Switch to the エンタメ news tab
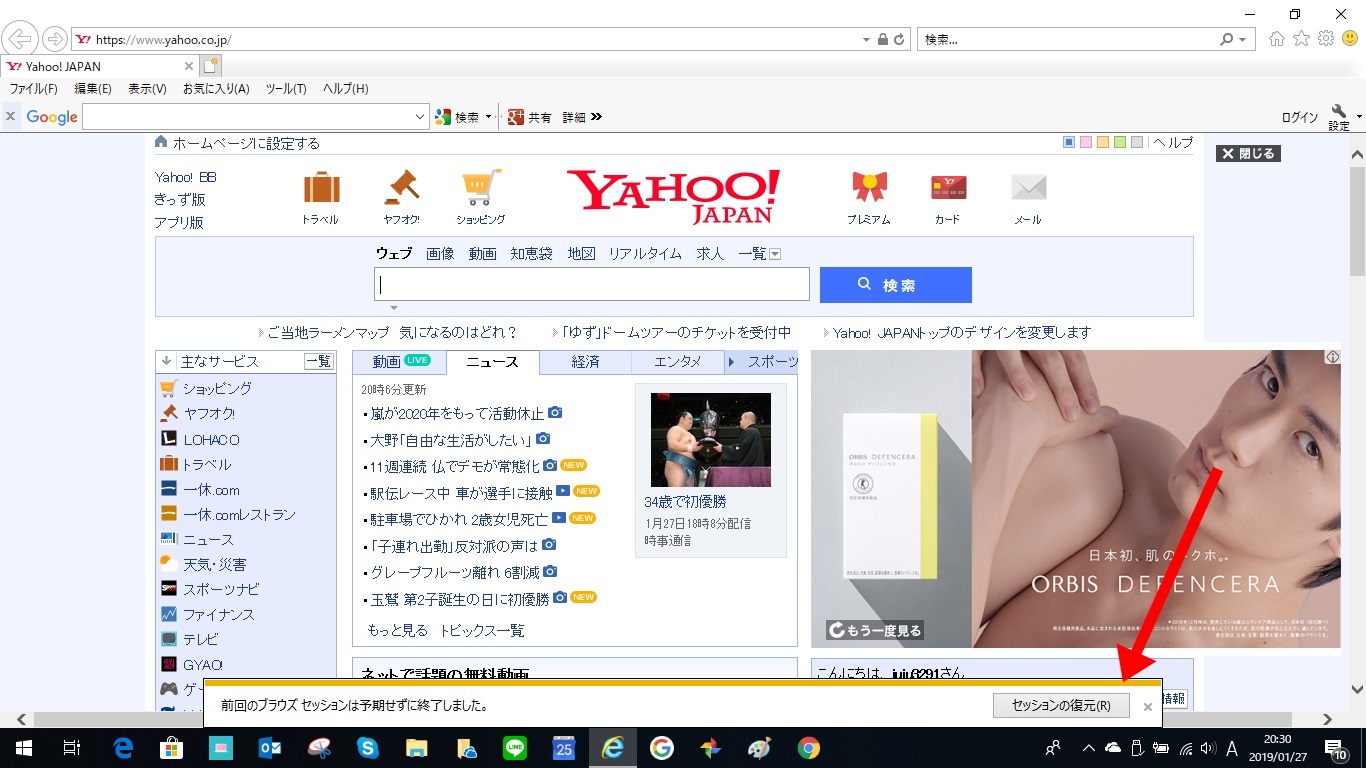This screenshot has width=1366, height=768. pos(678,362)
